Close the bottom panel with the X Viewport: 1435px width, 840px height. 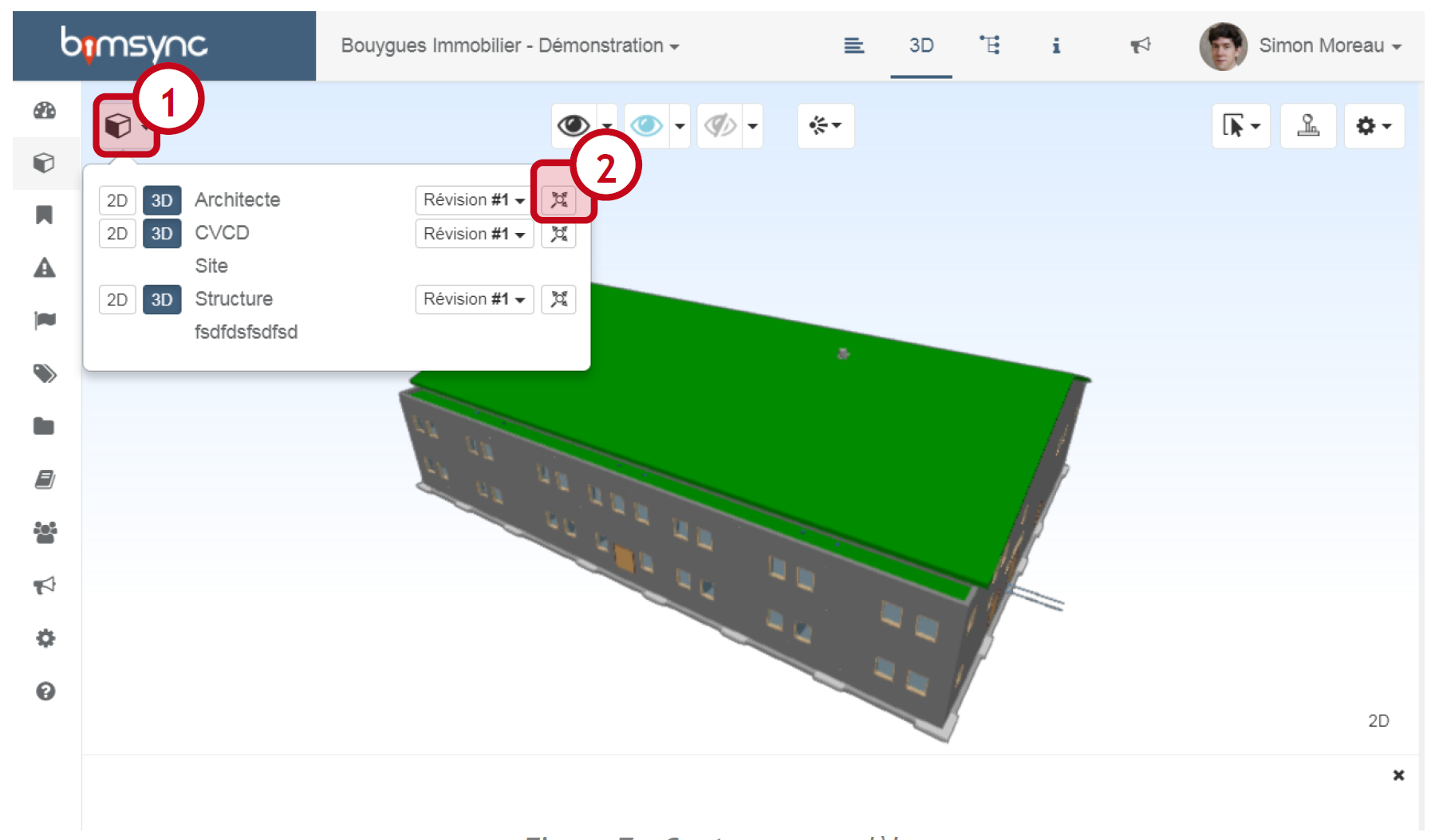1398,775
